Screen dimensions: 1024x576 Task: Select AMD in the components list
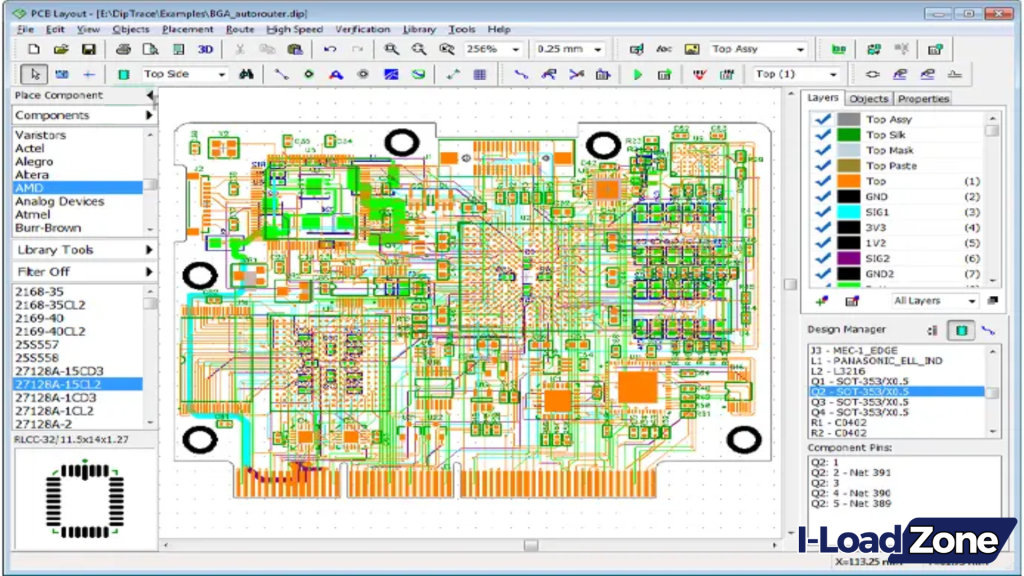30,187
